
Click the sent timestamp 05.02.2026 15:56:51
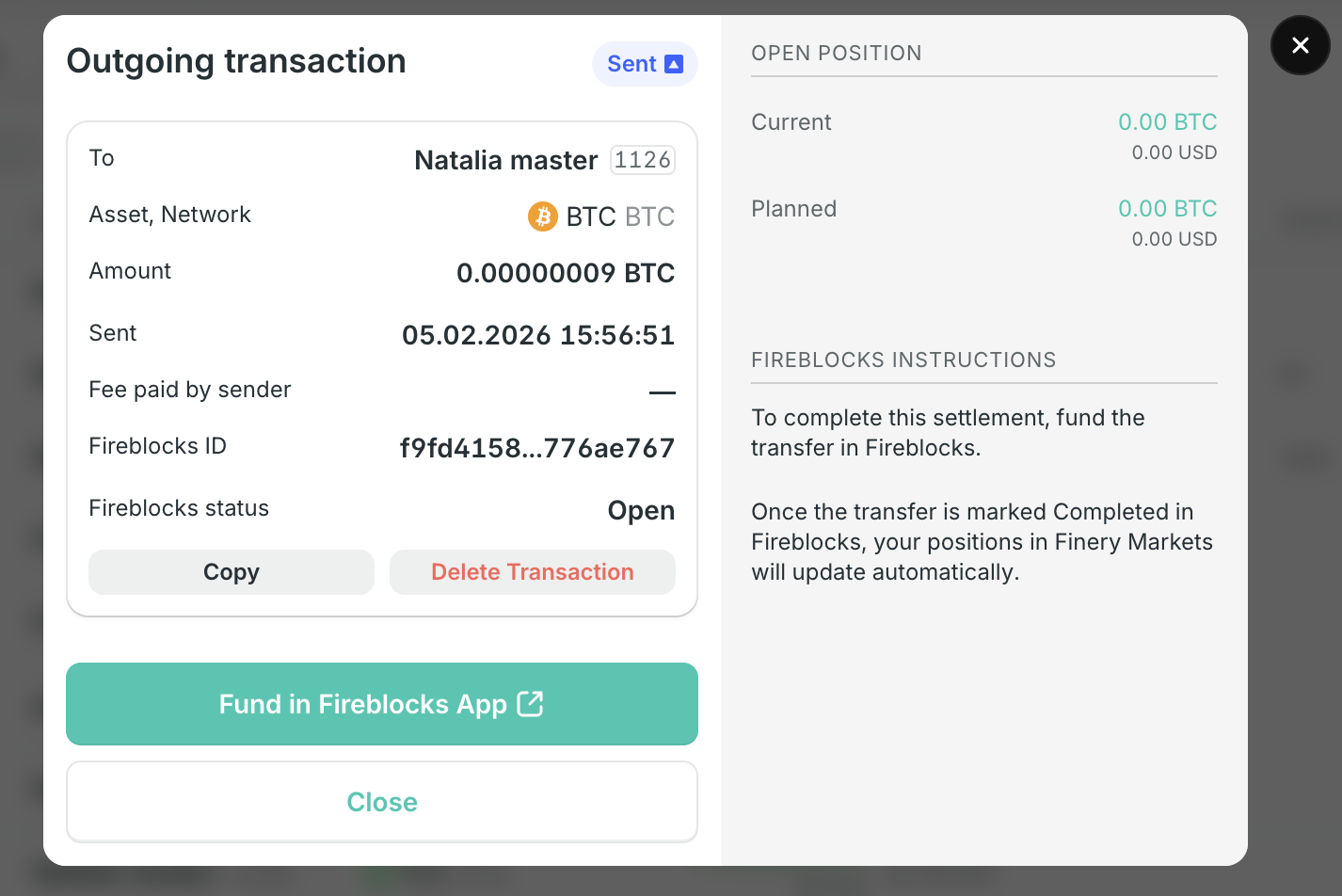click(x=537, y=335)
